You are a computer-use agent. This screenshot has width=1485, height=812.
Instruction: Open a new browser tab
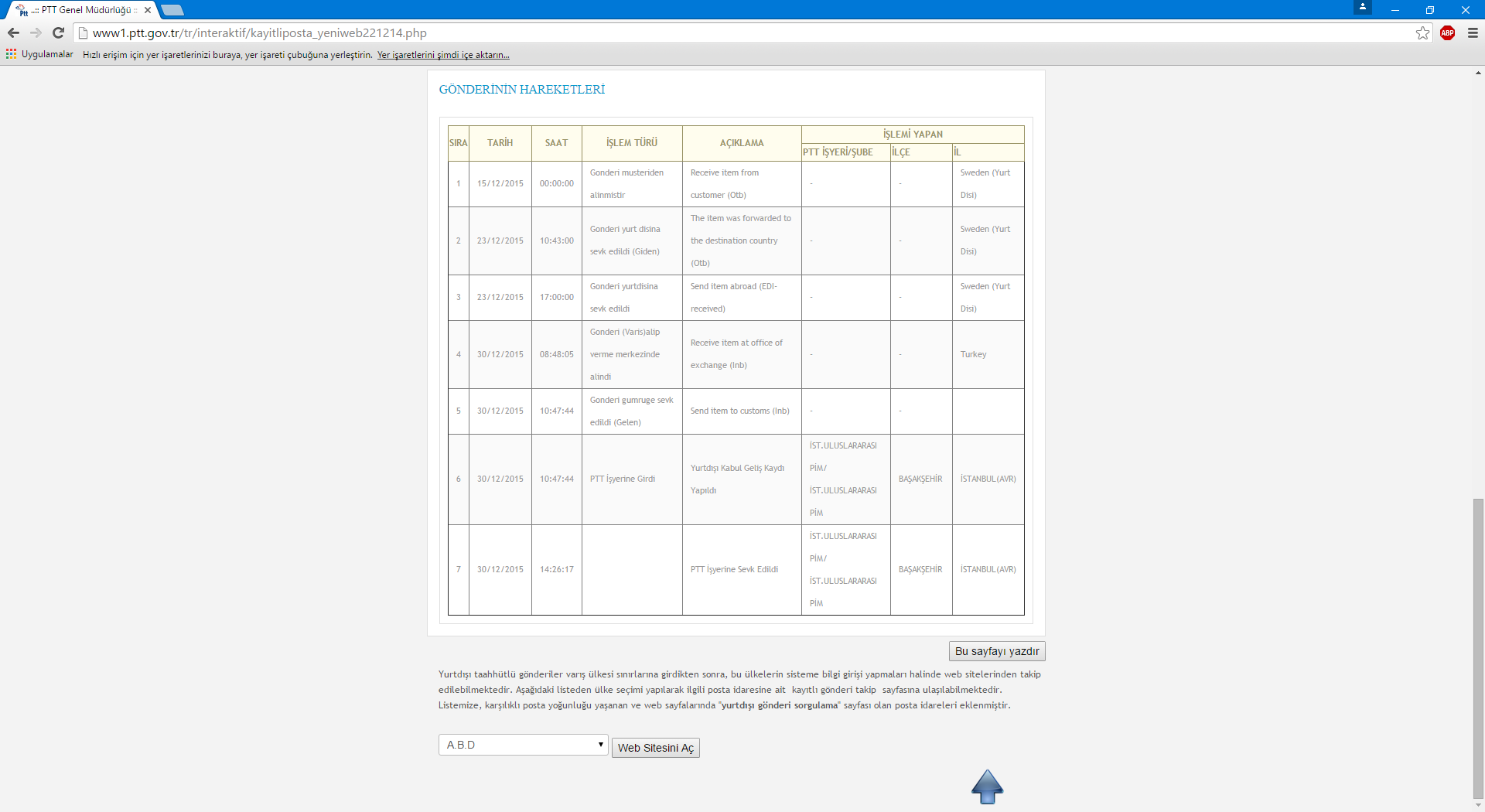click(172, 10)
